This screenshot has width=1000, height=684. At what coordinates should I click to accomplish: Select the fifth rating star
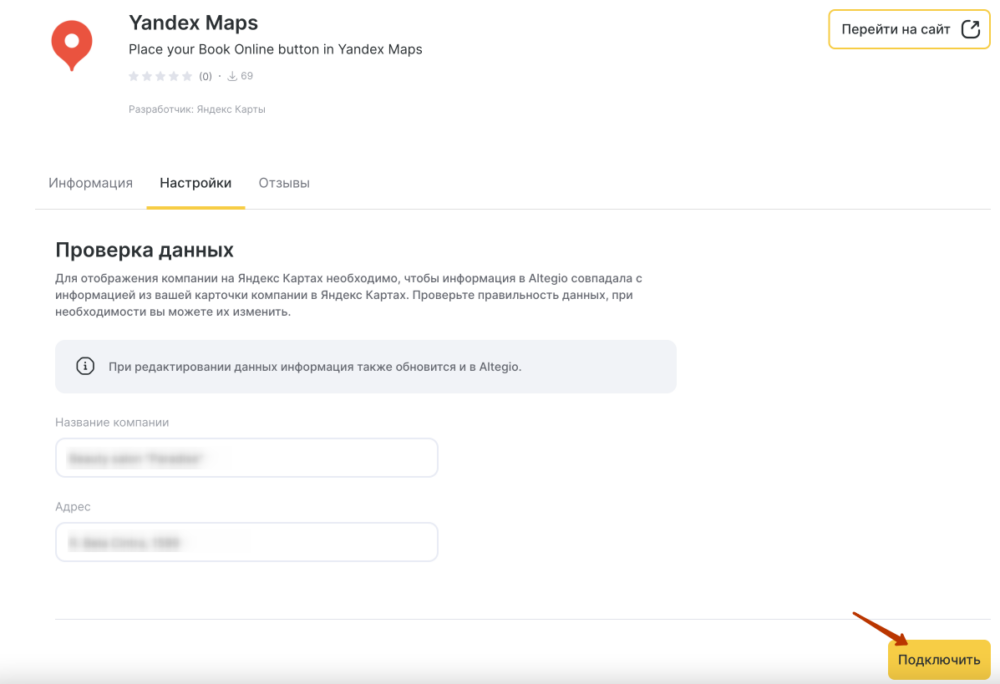click(186, 76)
